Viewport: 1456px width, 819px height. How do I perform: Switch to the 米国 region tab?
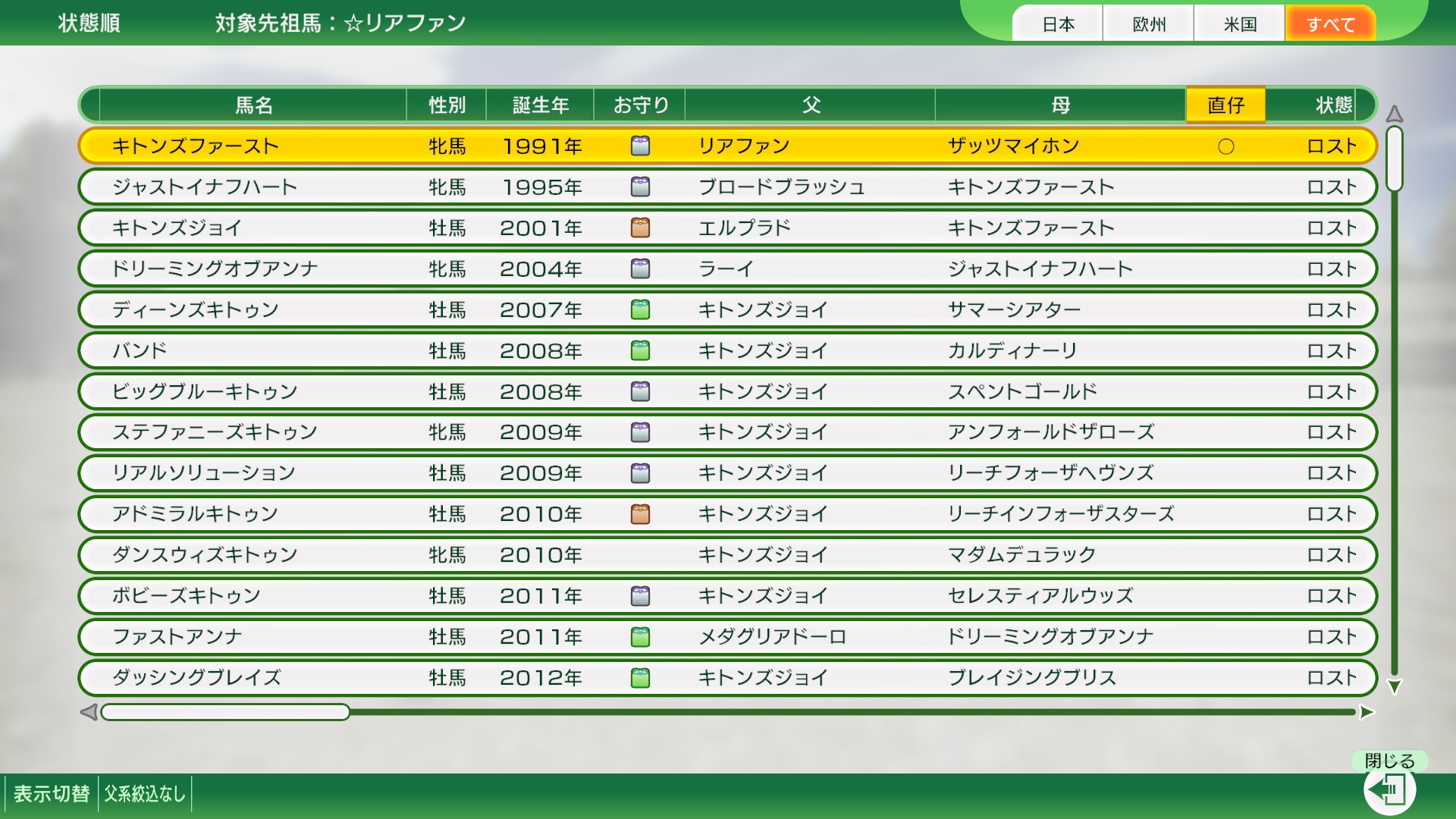(1240, 24)
